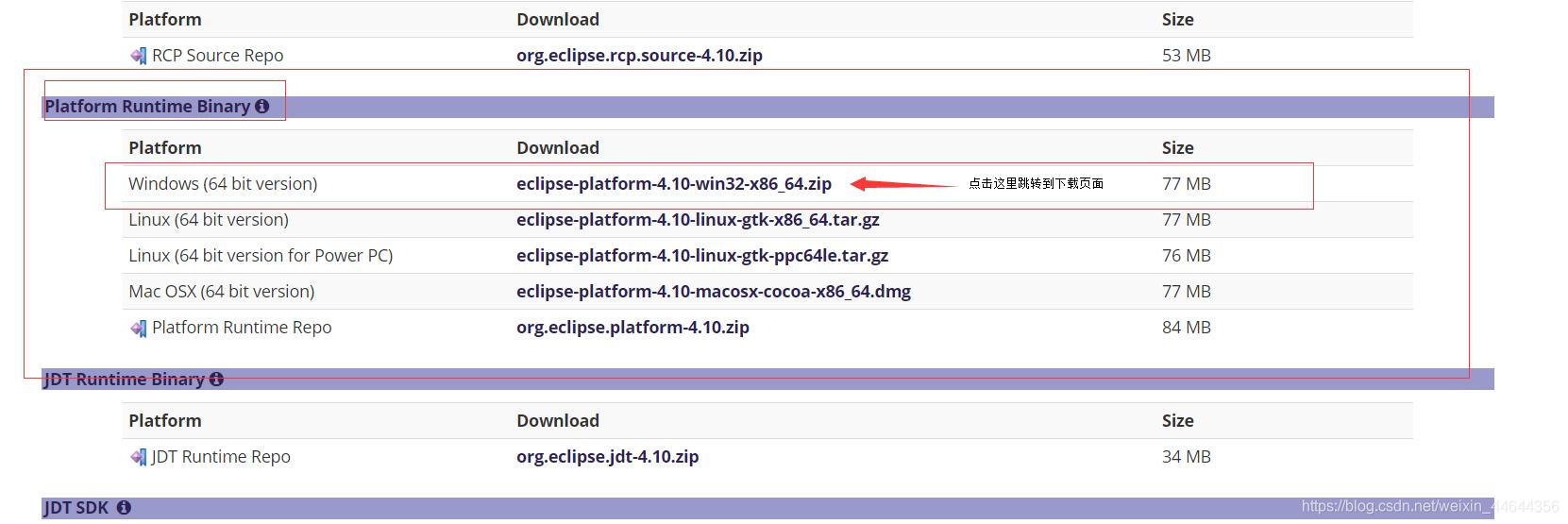Click the 76 MB size value
The height and width of the screenshot is (524, 1568).
pyautogui.click(x=1187, y=256)
